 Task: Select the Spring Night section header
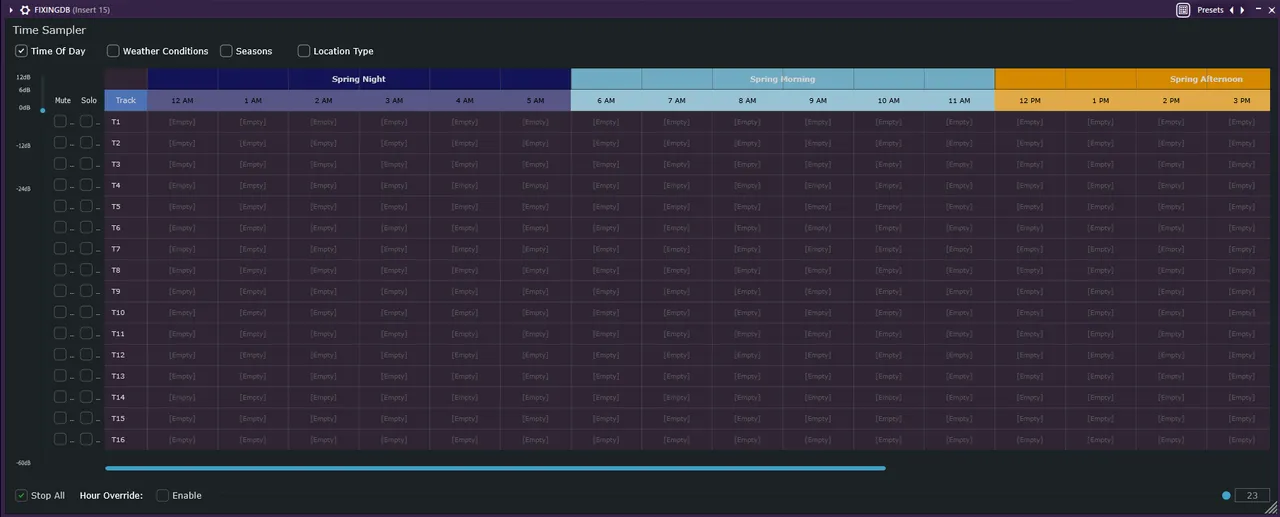pos(359,79)
